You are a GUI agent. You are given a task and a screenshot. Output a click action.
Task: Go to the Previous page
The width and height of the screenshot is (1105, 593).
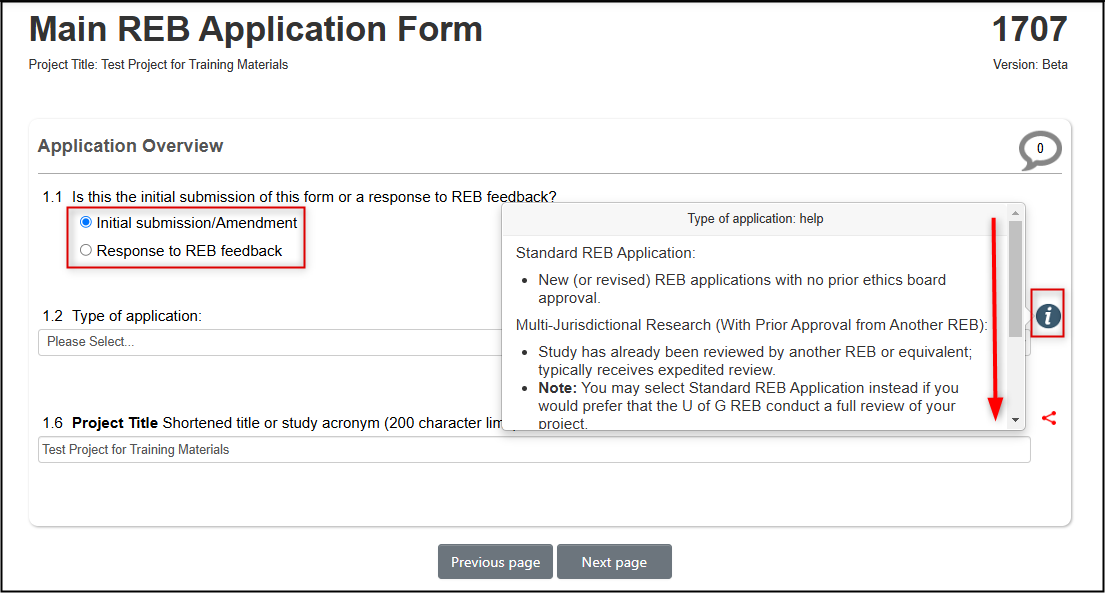tap(495, 562)
